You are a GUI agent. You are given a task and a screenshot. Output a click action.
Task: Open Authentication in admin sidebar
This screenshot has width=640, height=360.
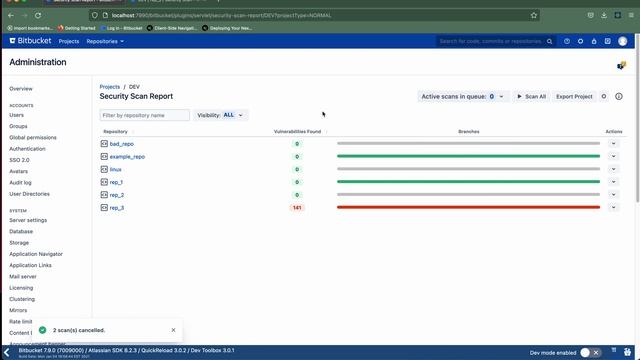point(27,149)
